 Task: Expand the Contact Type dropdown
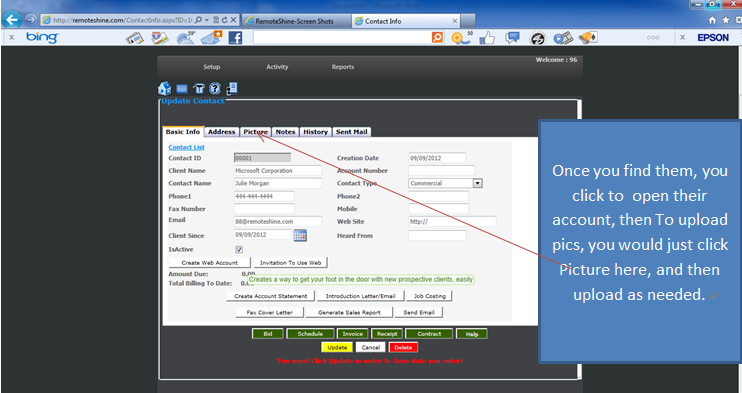pos(477,183)
